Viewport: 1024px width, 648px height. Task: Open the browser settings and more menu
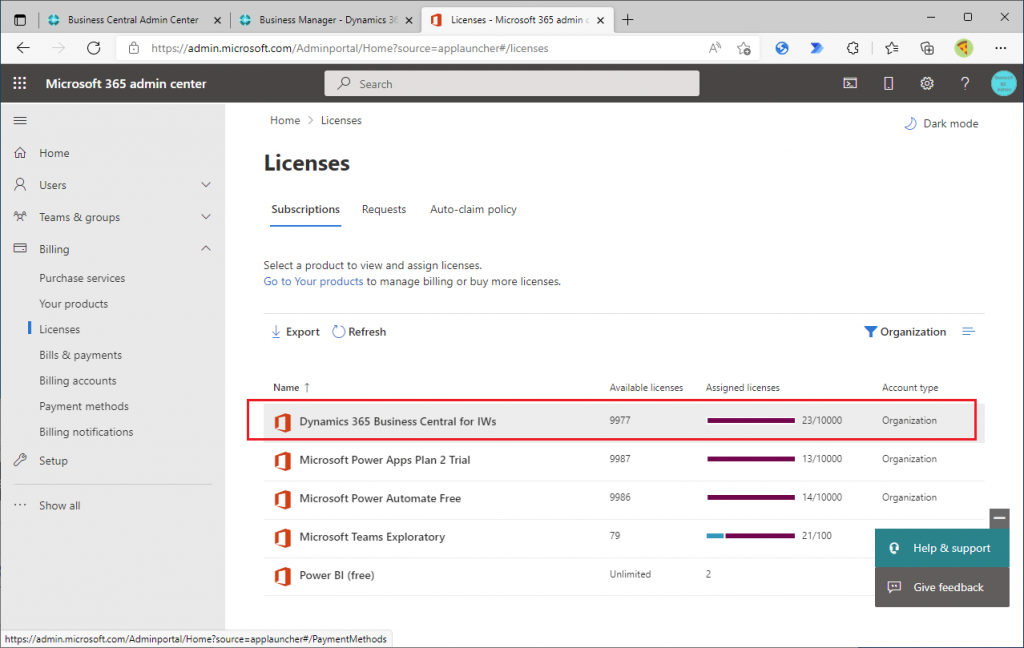point(1000,48)
